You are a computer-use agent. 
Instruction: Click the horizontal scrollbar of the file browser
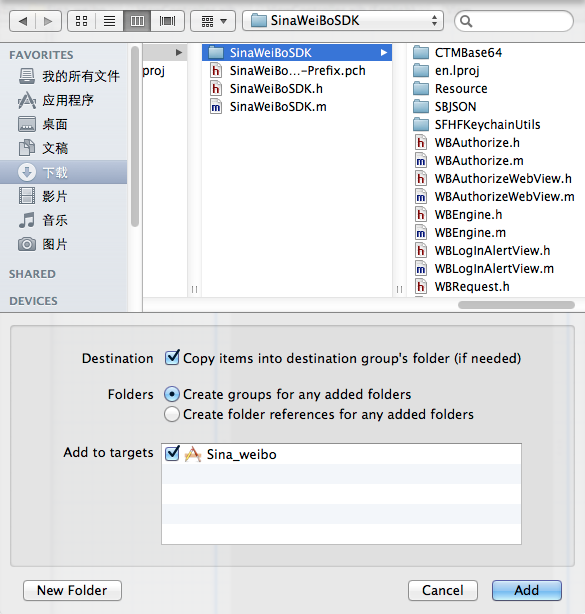click(516, 305)
